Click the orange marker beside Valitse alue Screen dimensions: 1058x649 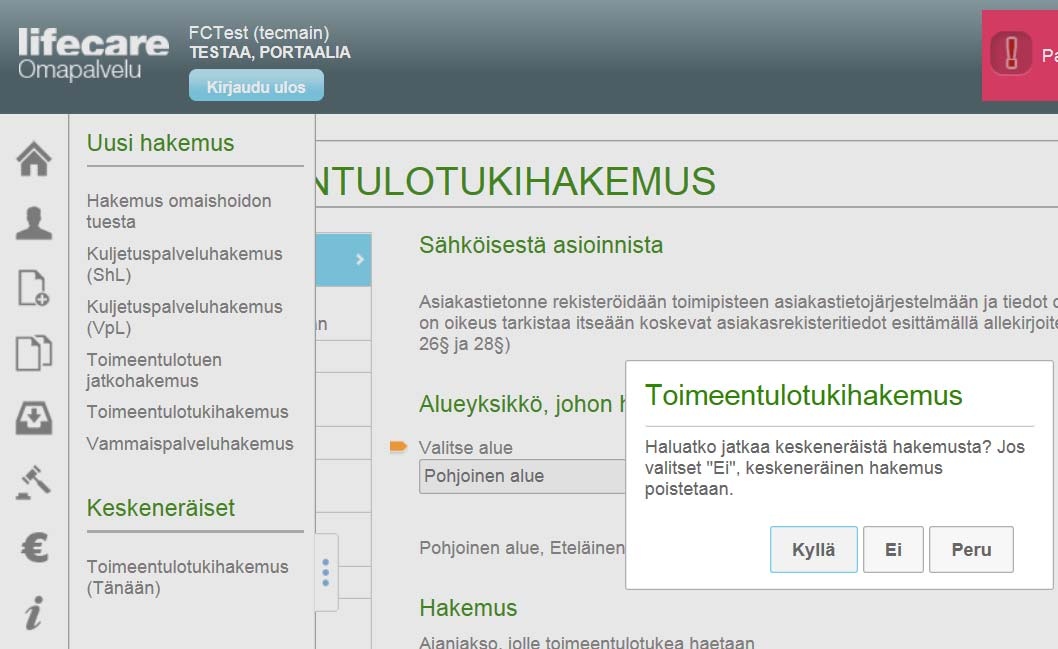pyautogui.click(x=398, y=446)
